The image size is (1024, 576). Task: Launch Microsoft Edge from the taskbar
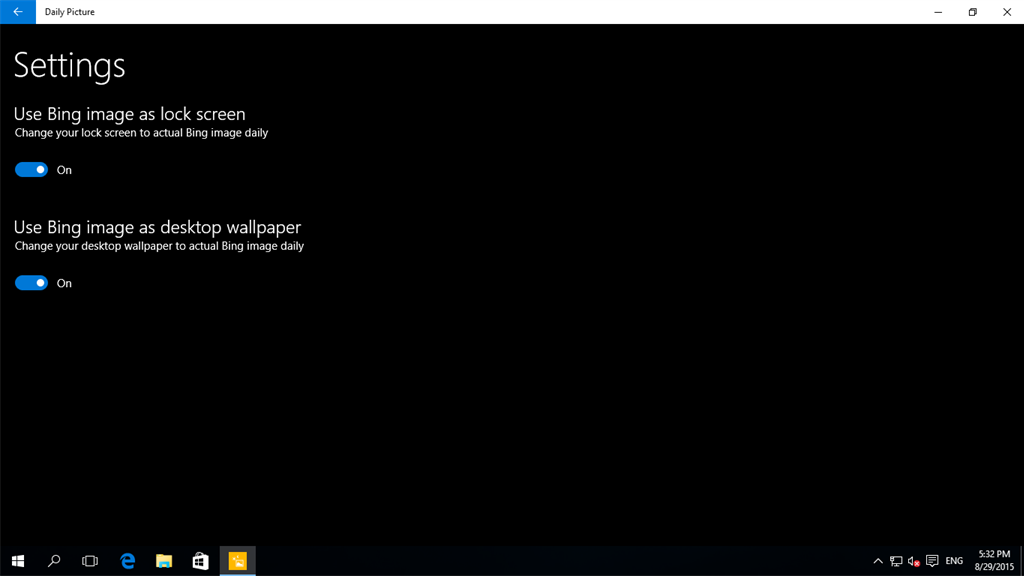click(x=126, y=561)
